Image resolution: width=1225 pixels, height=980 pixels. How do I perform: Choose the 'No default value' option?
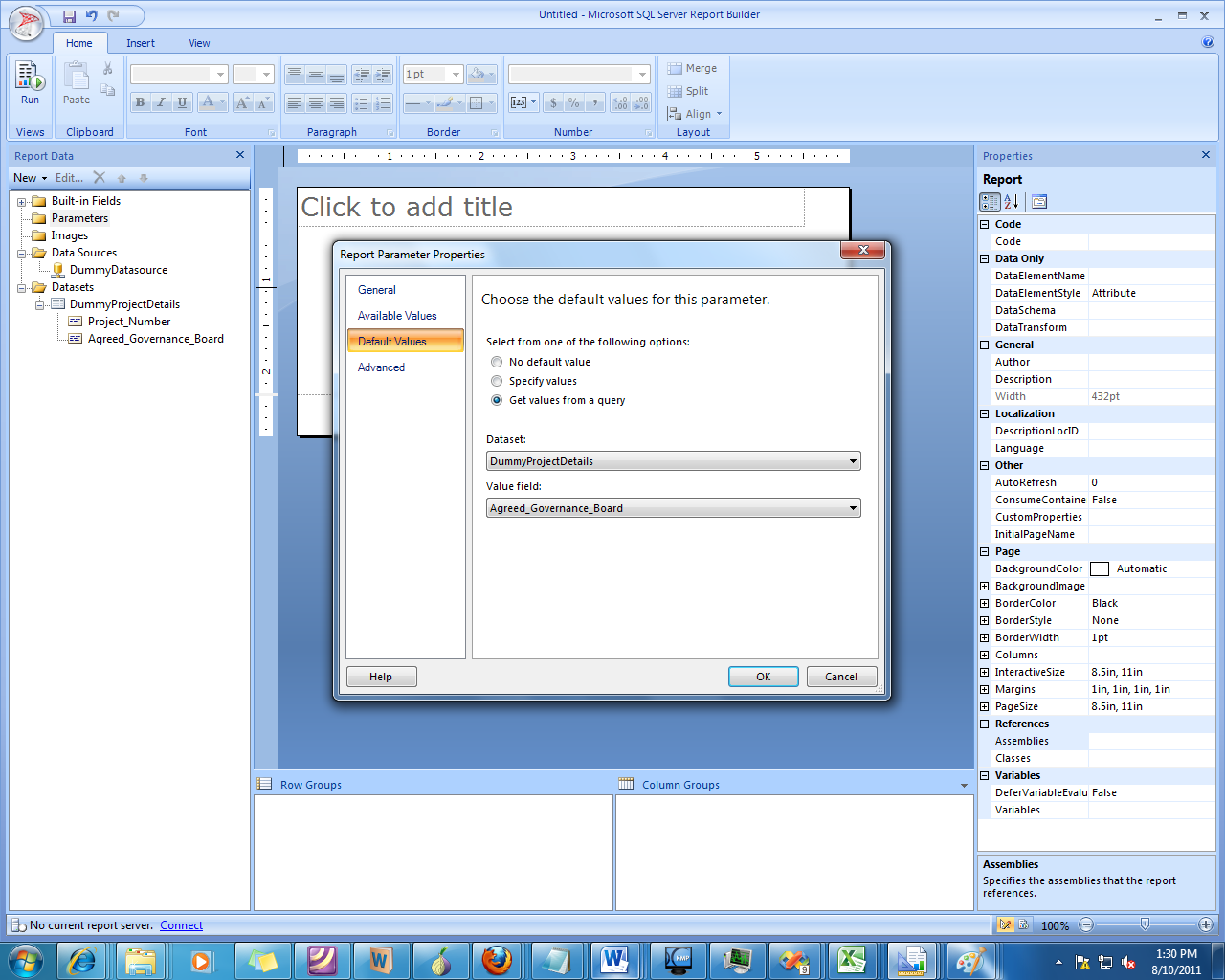497,362
